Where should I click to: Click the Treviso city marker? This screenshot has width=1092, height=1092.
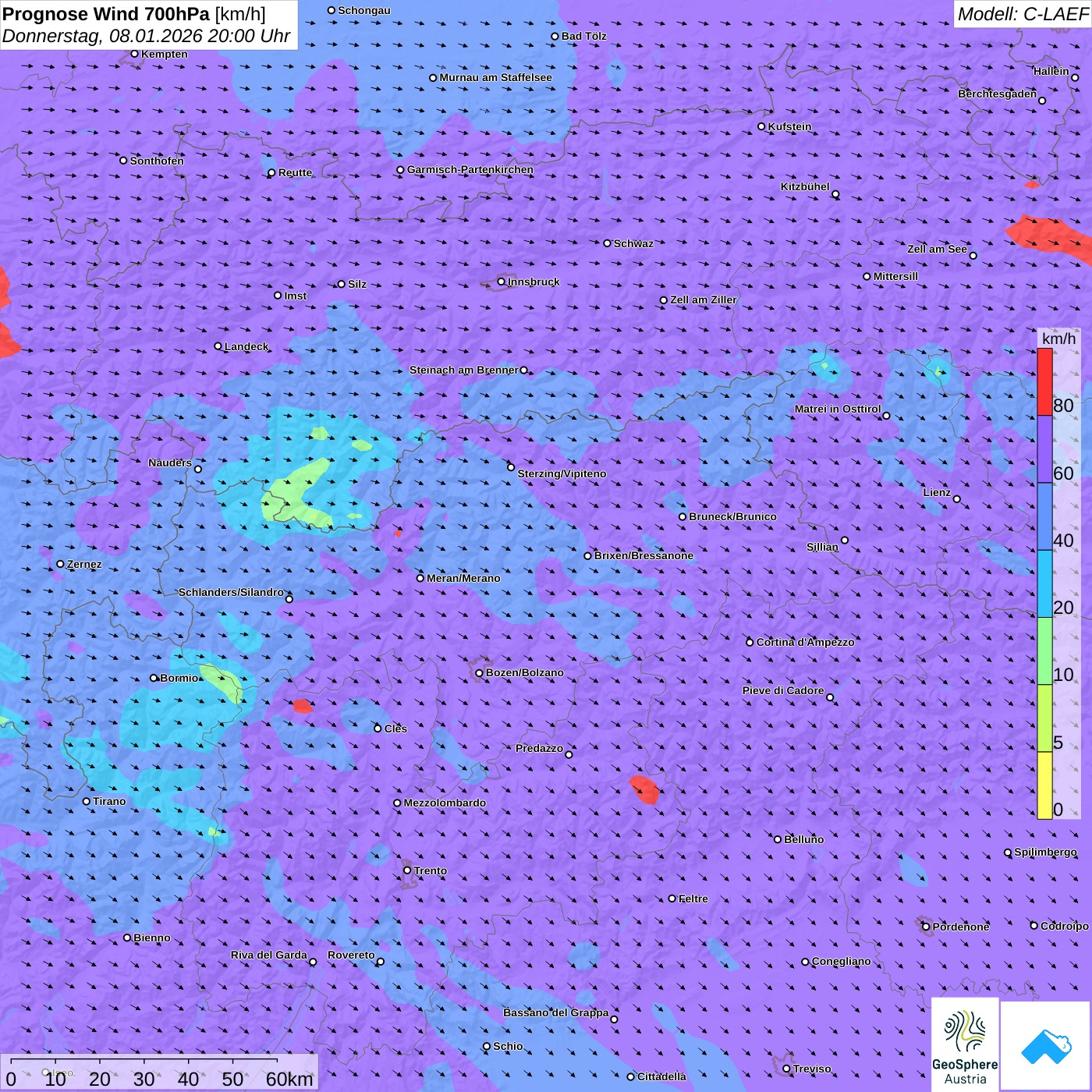787,1069
